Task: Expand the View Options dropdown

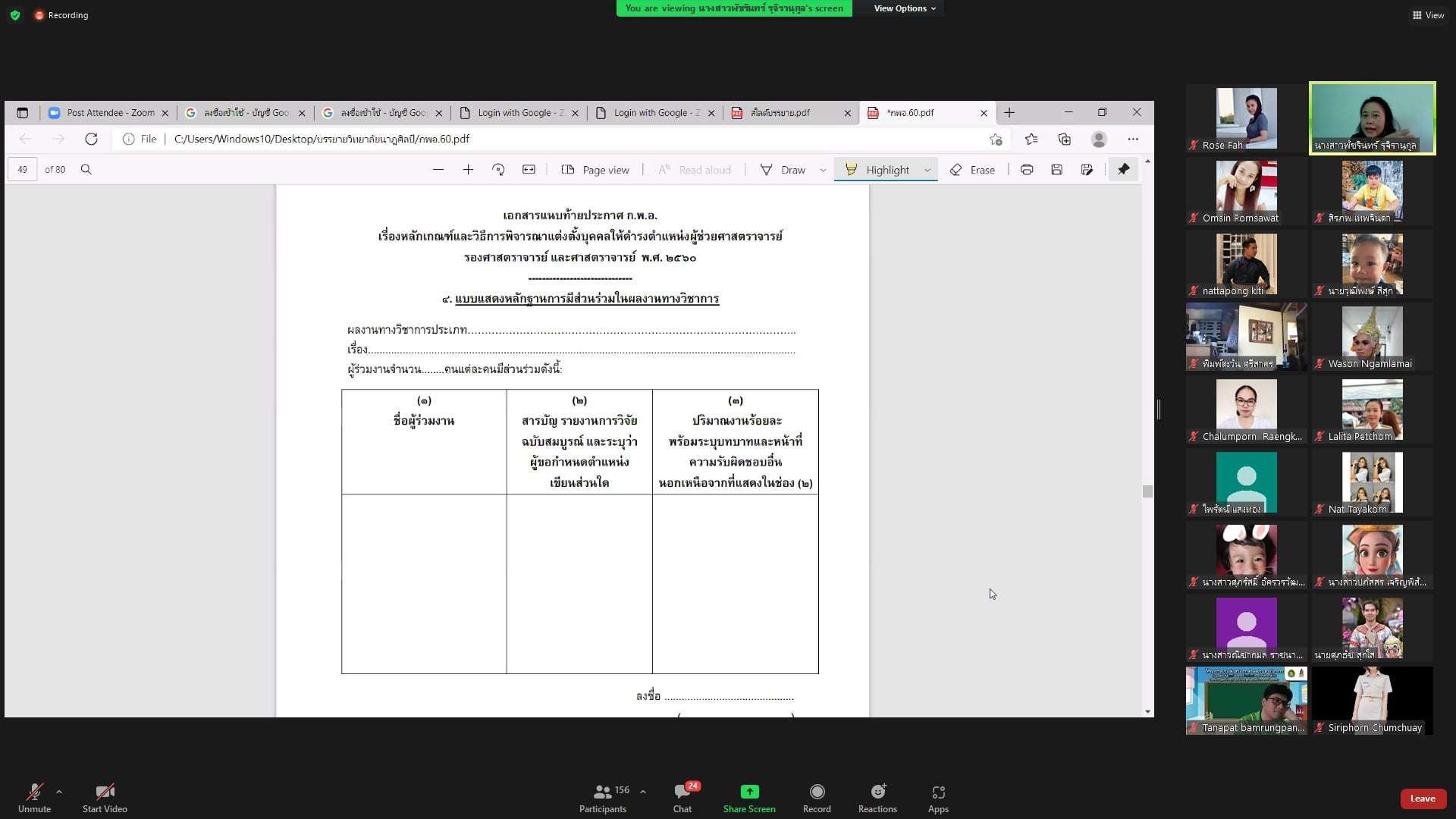Action: coord(904,8)
